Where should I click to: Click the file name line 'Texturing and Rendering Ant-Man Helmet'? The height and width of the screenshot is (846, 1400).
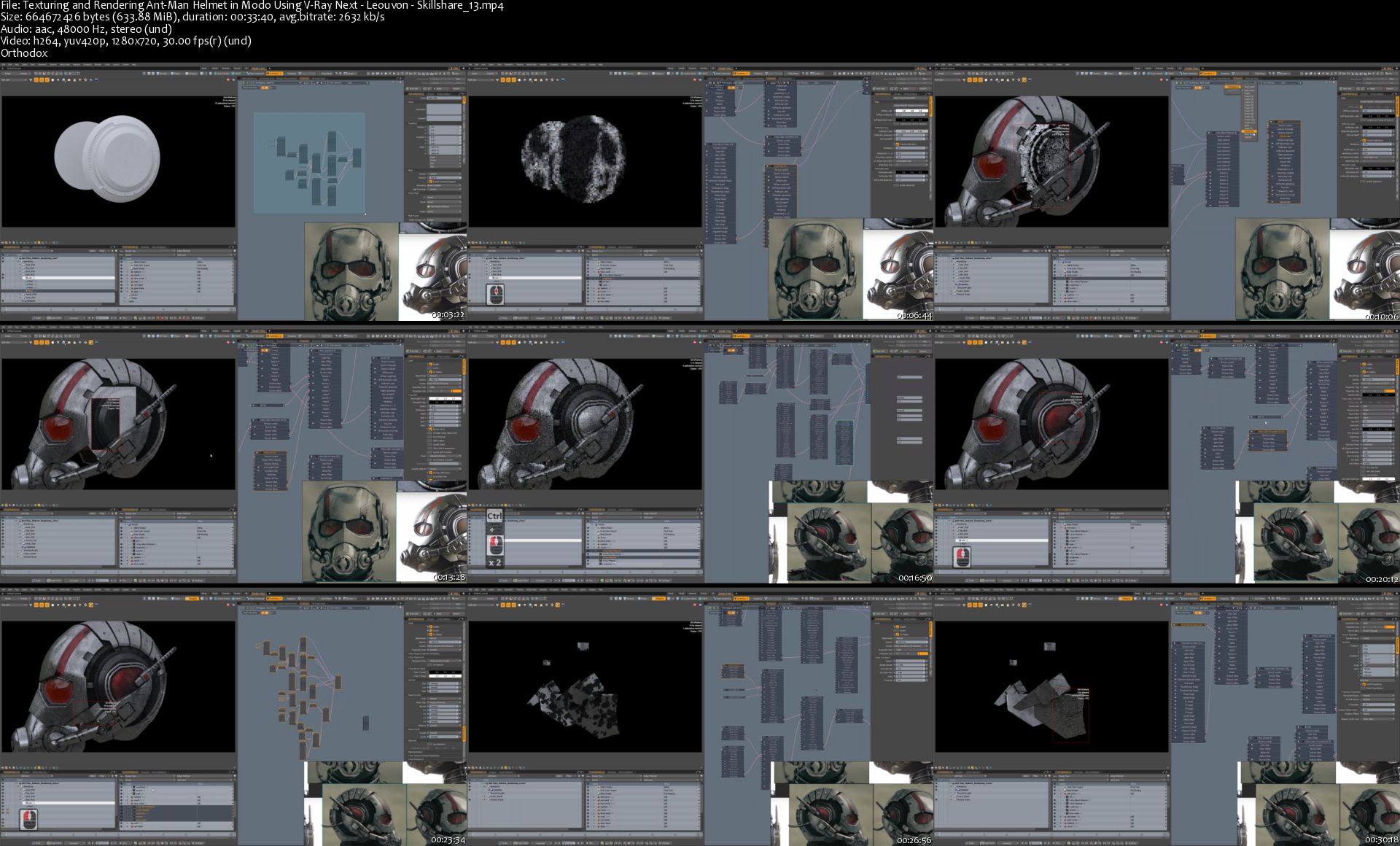(252, 6)
